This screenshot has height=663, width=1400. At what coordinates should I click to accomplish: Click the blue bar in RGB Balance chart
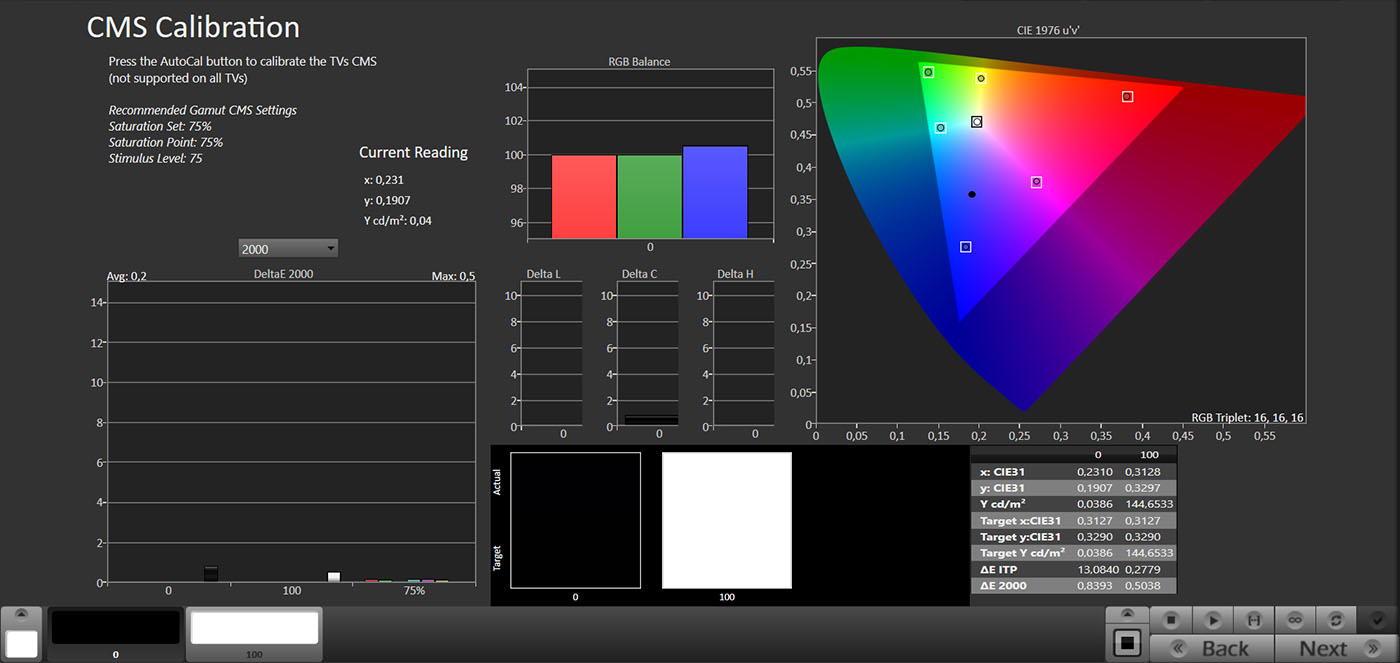[715, 192]
